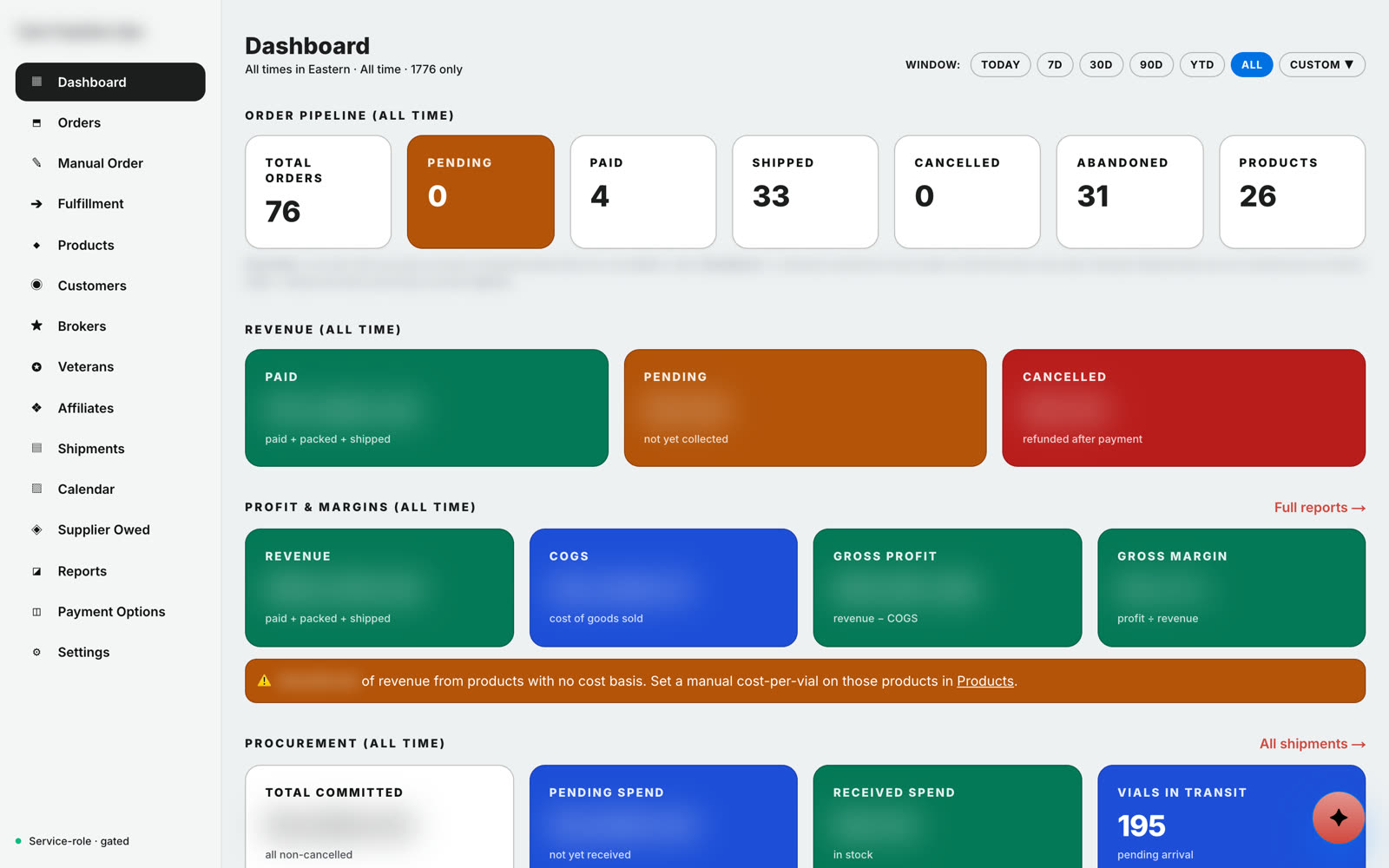This screenshot has width=1389, height=868.
Task: Click the Products link in warning banner
Action: [985, 681]
